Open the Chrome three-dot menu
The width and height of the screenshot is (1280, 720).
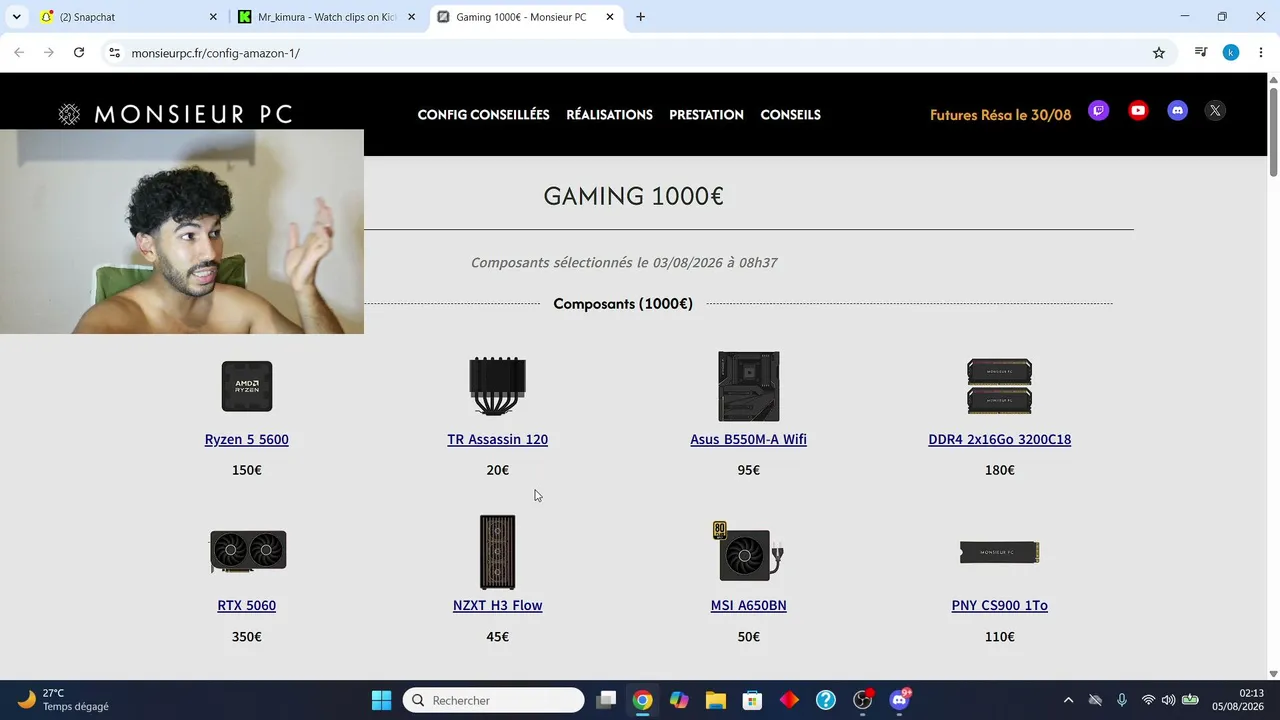tap(1260, 53)
